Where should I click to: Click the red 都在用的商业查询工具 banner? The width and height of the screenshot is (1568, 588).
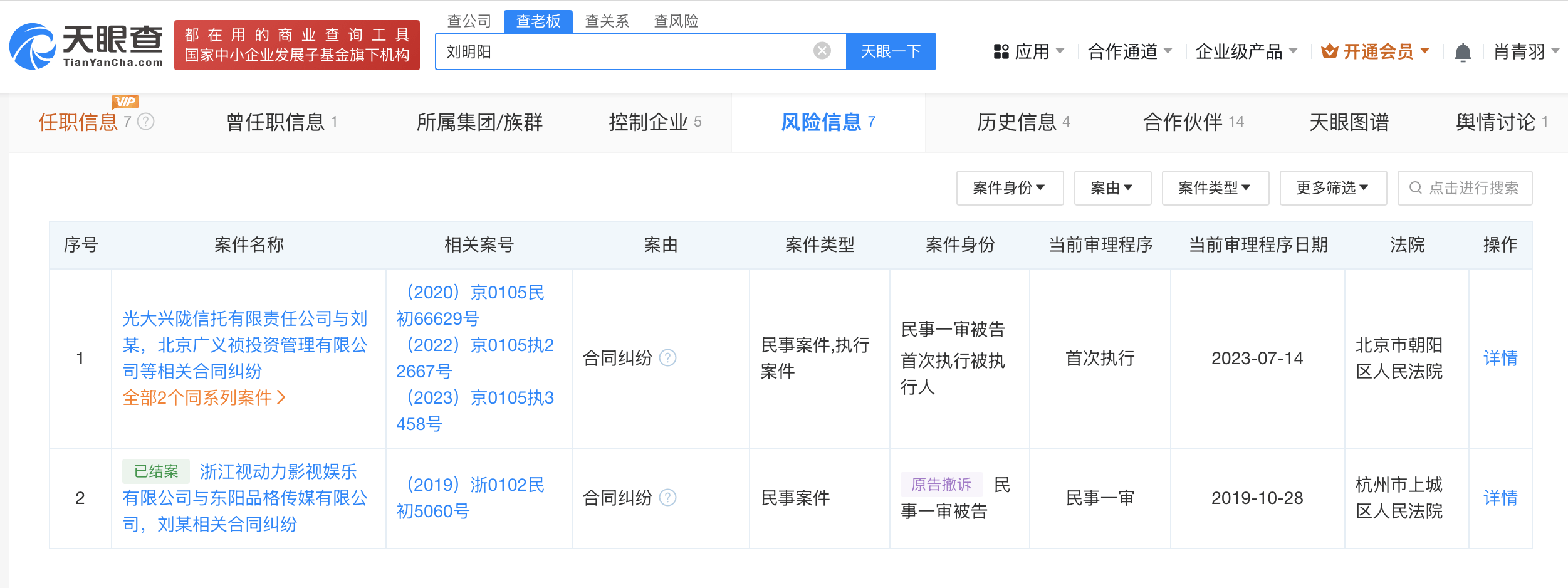pyautogui.click(x=297, y=45)
